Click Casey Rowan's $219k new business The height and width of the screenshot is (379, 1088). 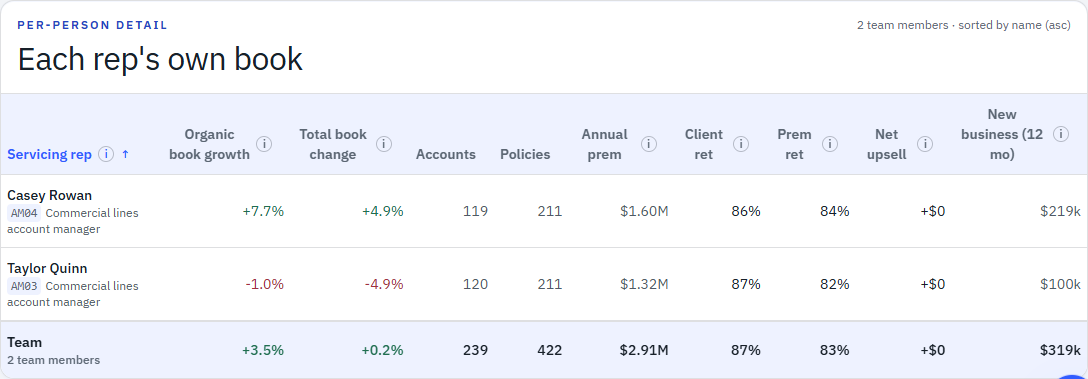(1060, 211)
